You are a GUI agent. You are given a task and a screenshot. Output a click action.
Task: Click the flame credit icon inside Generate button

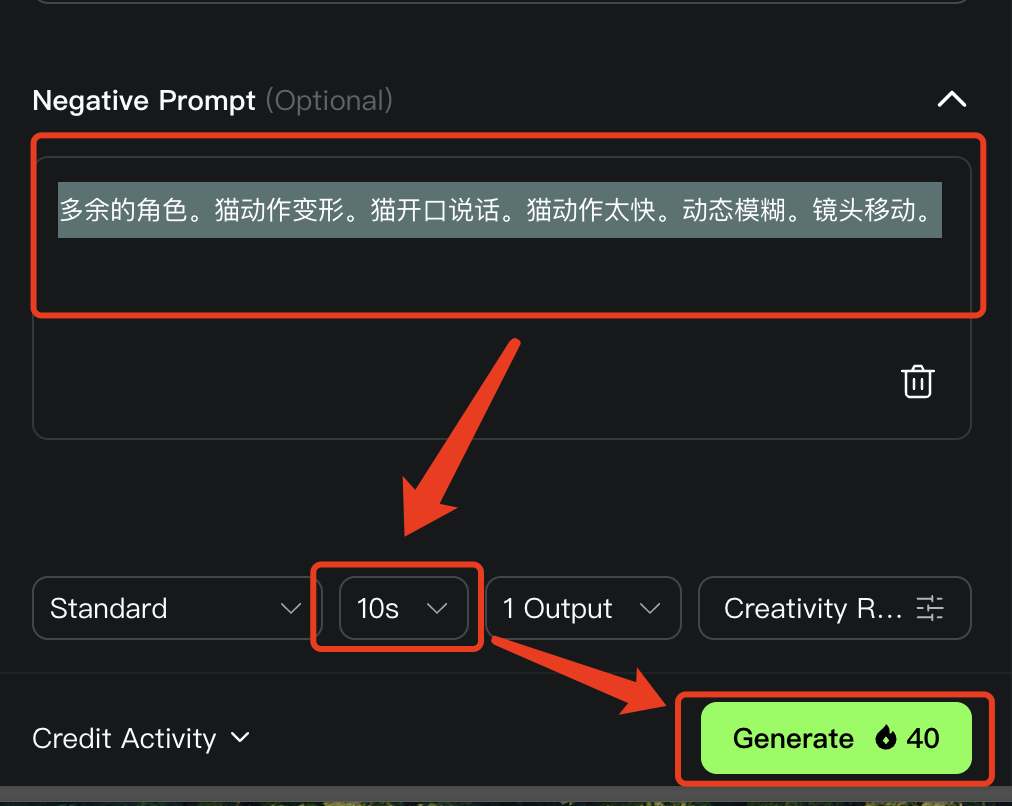[x=887, y=738]
